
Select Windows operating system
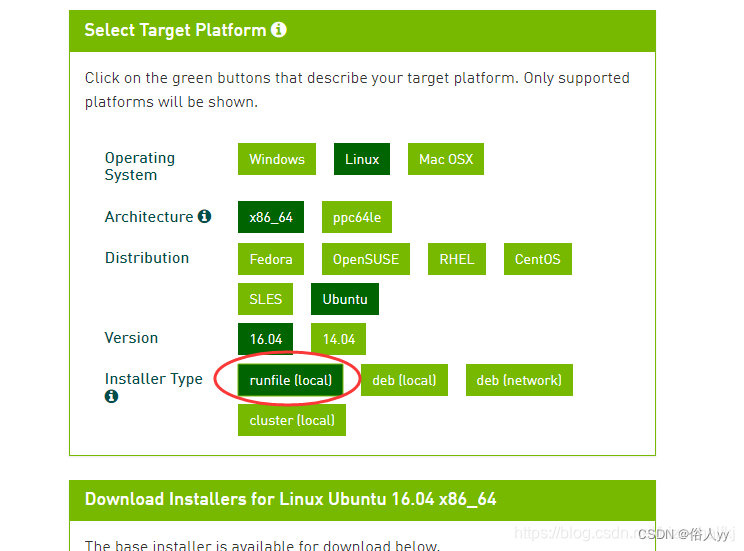[x=277, y=159]
